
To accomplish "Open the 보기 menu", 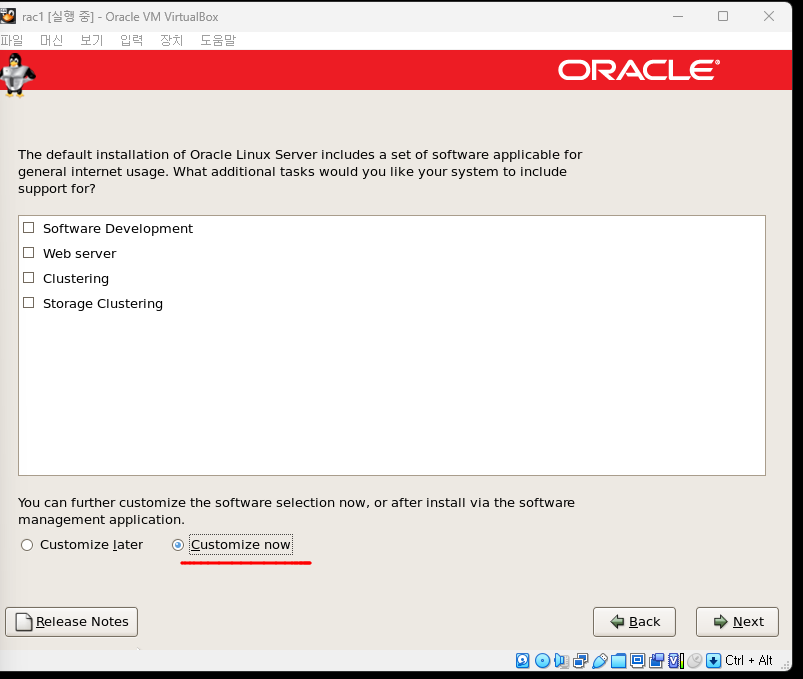I will [91, 40].
